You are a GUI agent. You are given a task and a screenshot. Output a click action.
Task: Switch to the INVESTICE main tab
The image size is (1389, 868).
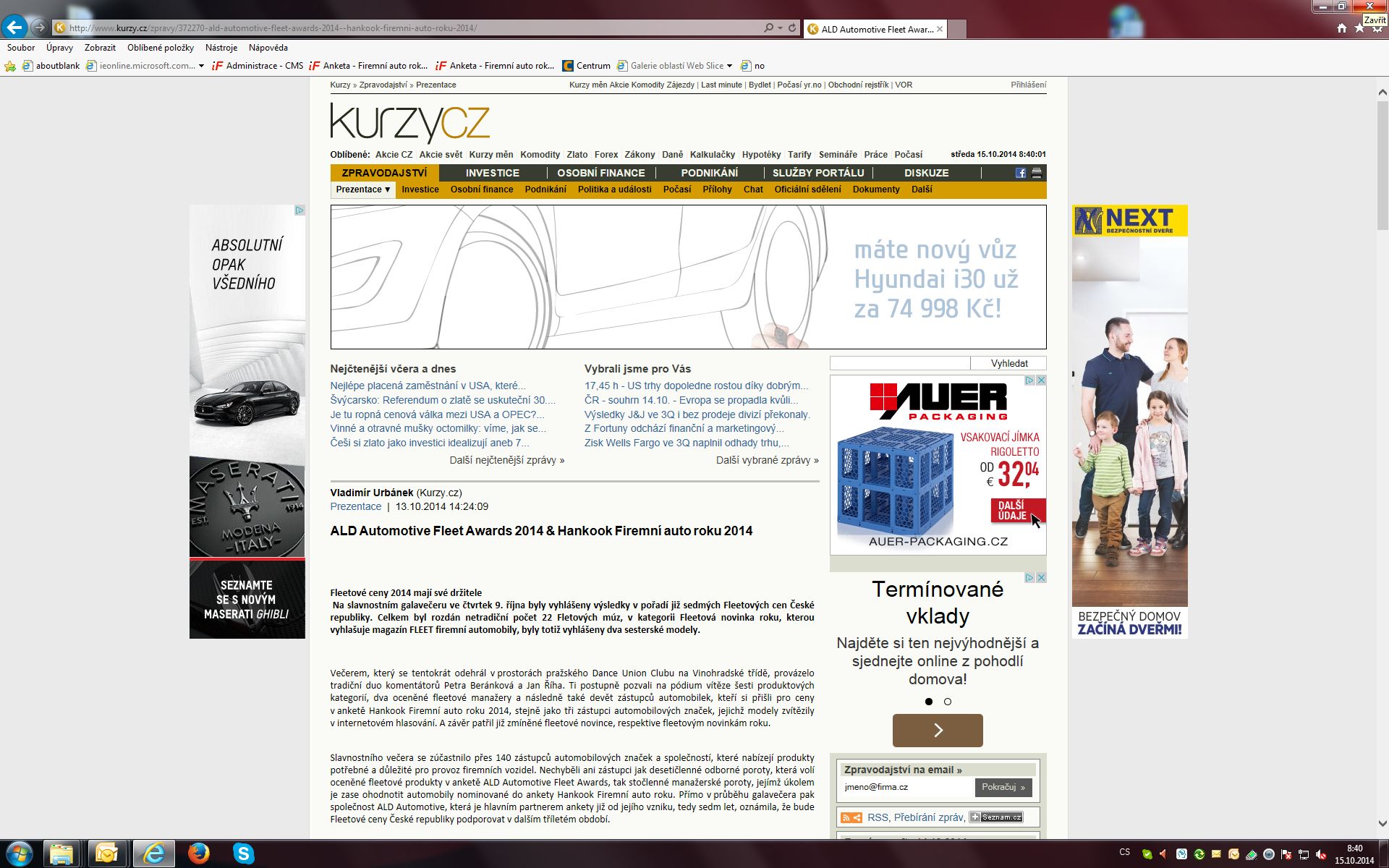[x=493, y=173]
